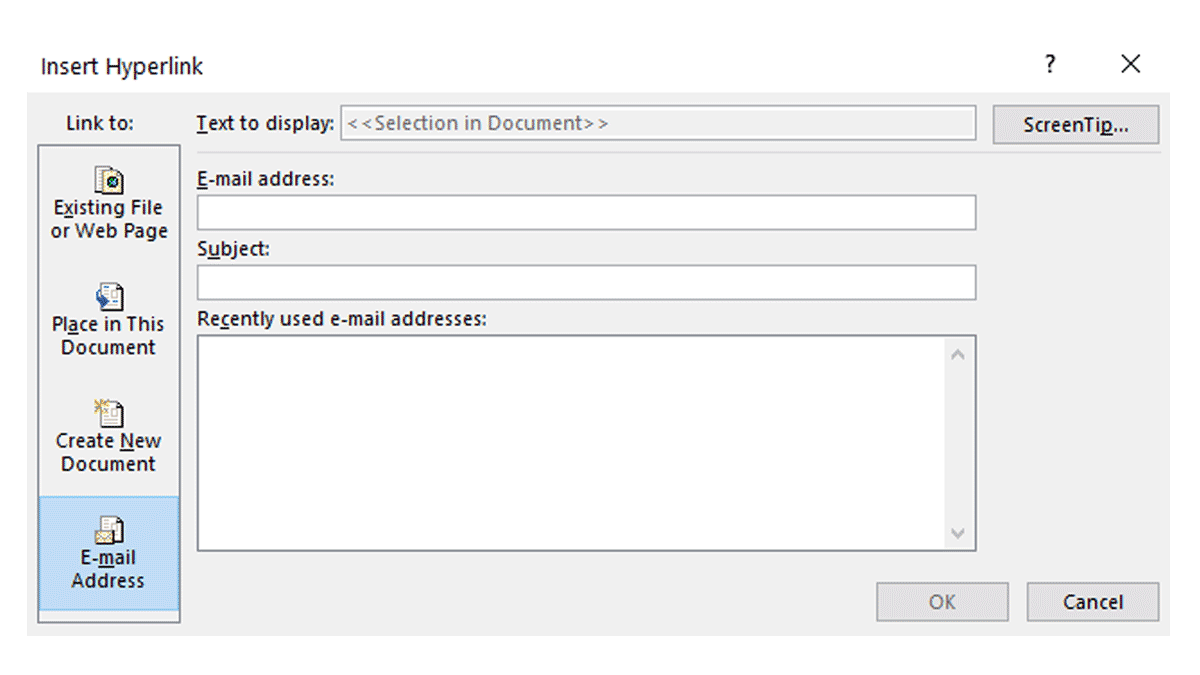The image size is (1200, 675).
Task: Close the Insert Hyperlink dialog
Action: point(1130,65)
